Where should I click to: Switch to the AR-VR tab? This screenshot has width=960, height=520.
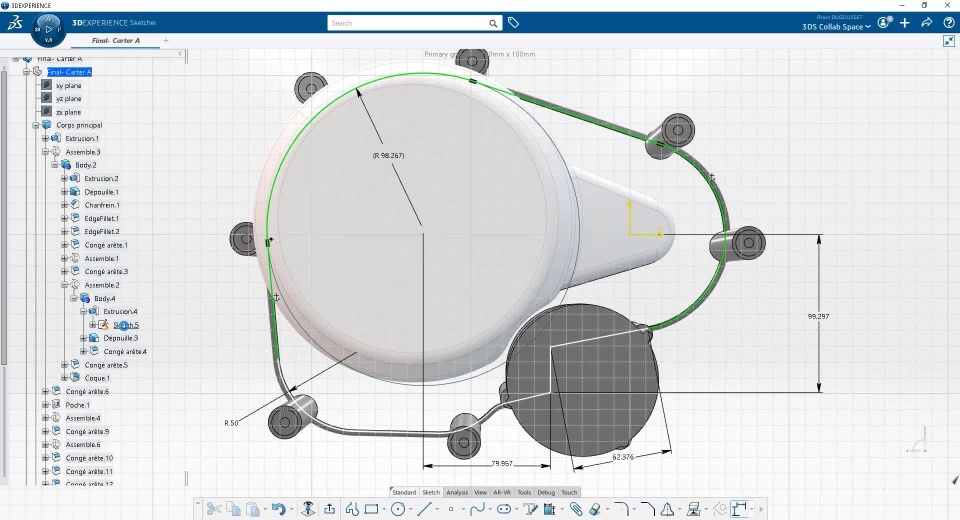tap(502, 492)
